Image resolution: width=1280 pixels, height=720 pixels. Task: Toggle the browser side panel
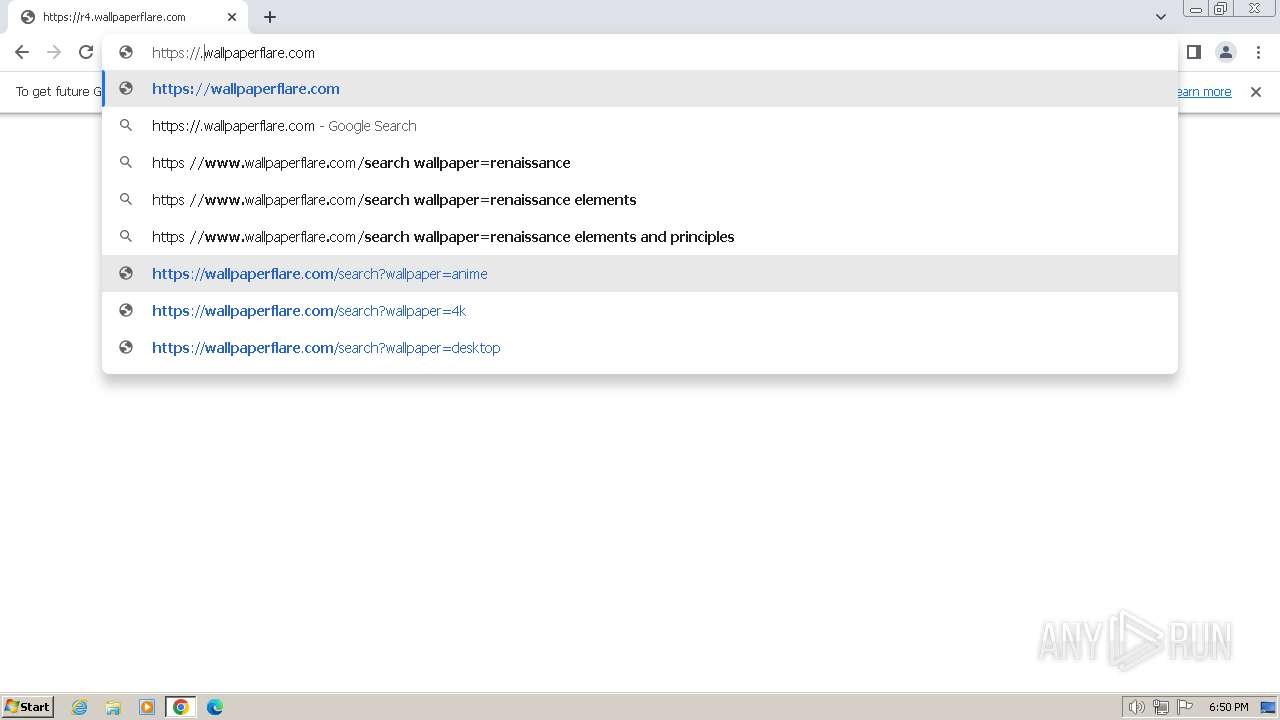pos(1193,52)
